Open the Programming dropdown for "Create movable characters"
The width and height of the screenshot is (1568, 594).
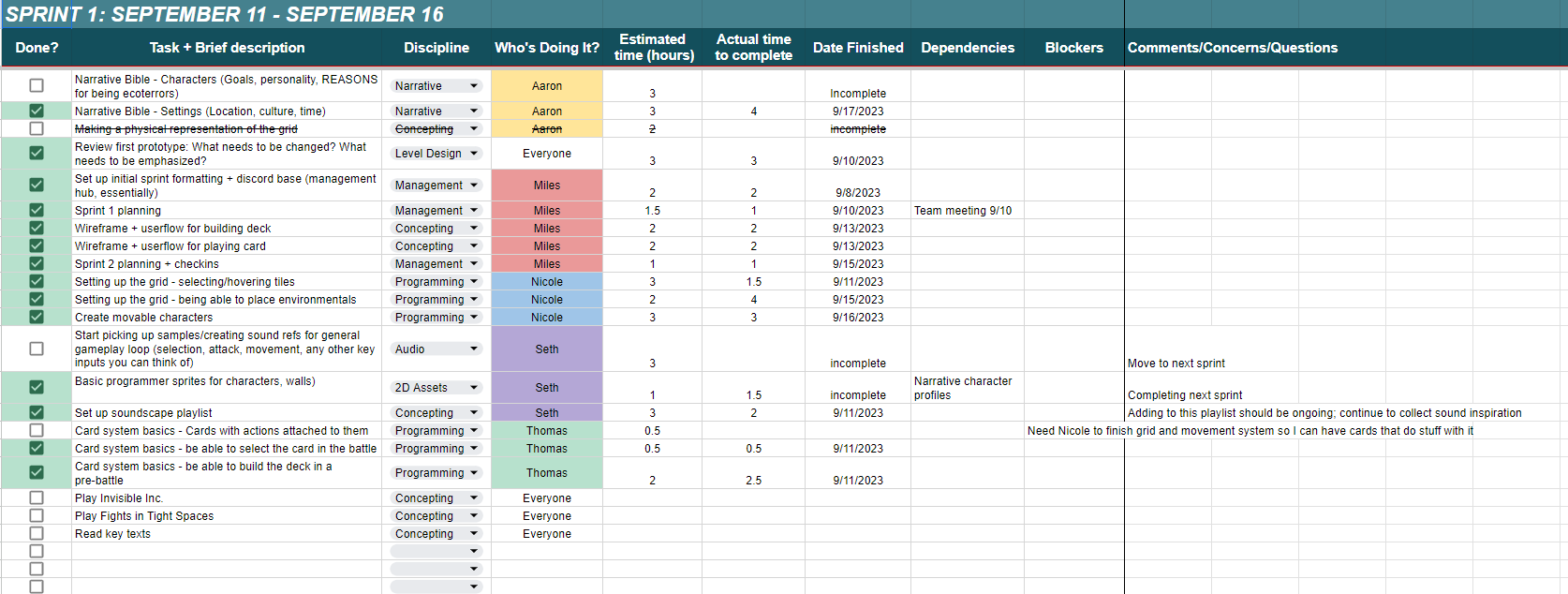[x=474, y=318]
